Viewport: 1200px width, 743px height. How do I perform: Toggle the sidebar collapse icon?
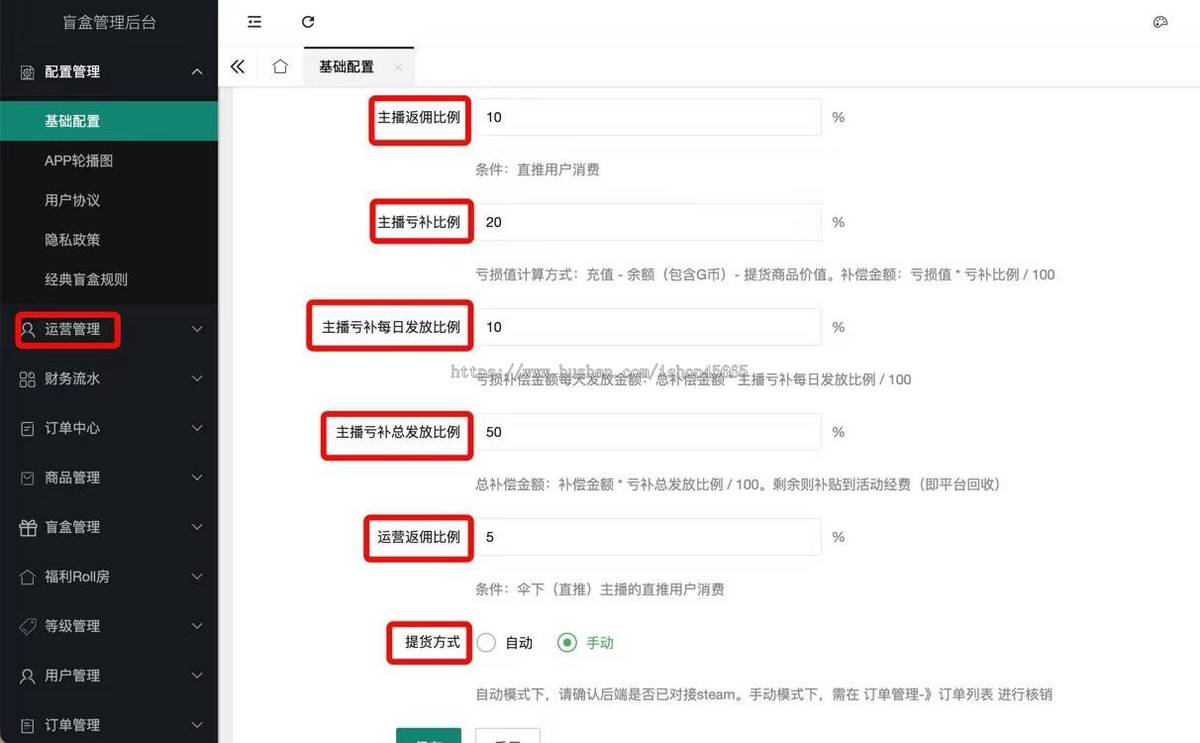click(254, 22)
